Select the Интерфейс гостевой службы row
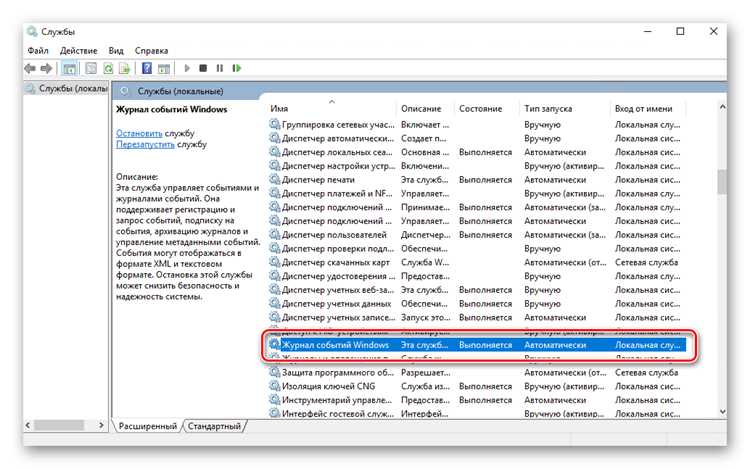Screen dimensions: 750x469 (x=477, y=414)
